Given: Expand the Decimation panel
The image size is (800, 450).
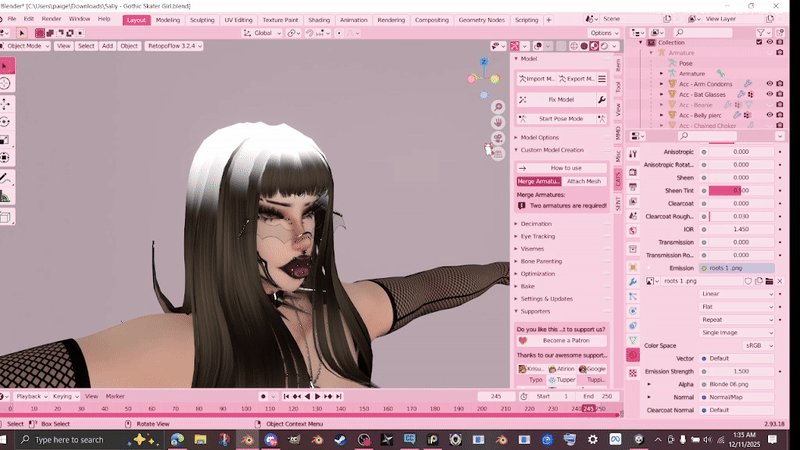Looking at the screenshot, I should coord(536,224).
